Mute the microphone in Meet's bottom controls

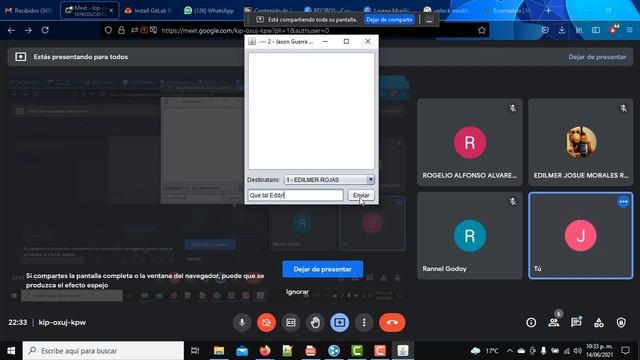(242, 322)
